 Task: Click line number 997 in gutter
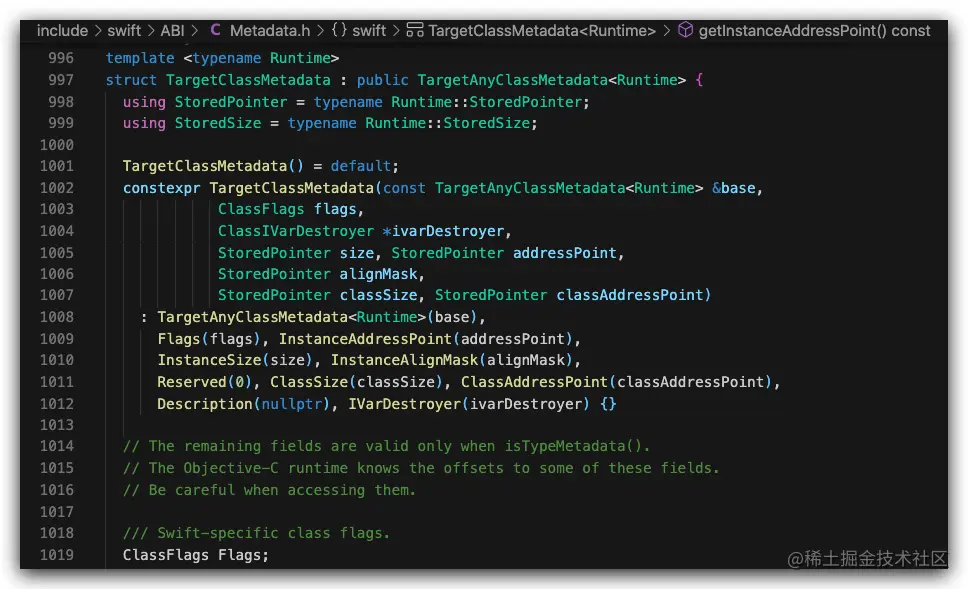point(60,80)
